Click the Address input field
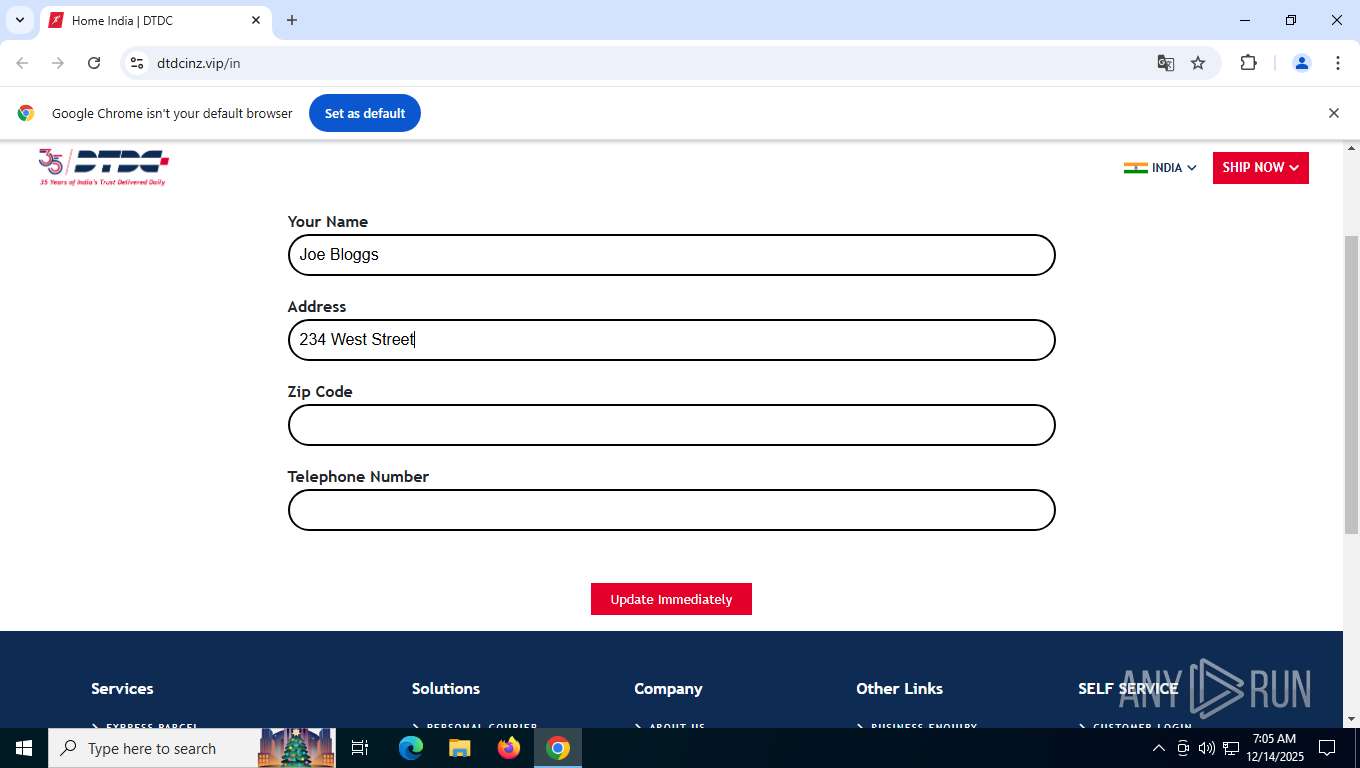This screenshot has height=768, width=1360. pos(672,340)
